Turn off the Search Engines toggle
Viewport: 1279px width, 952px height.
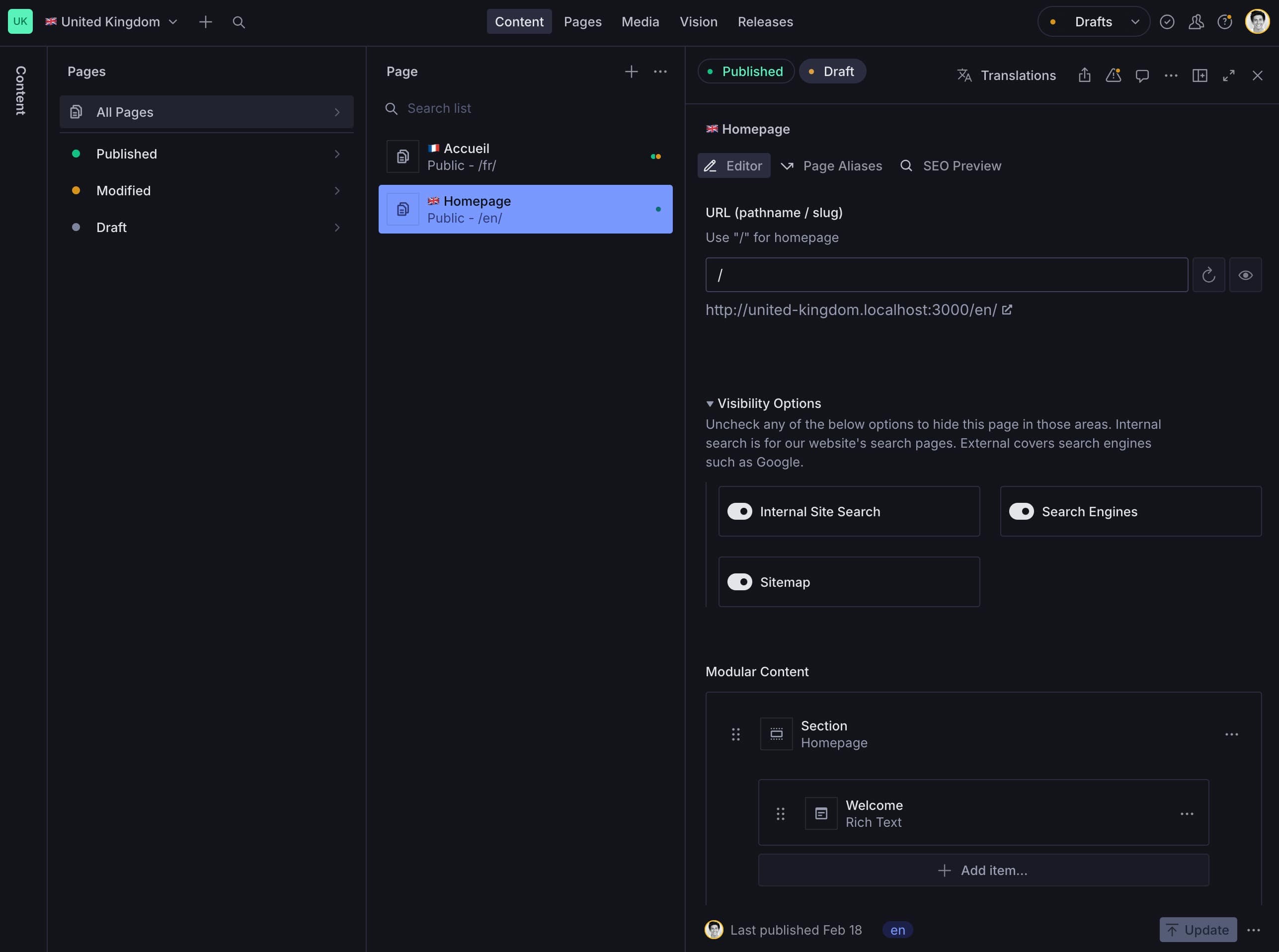[1022, 511]
